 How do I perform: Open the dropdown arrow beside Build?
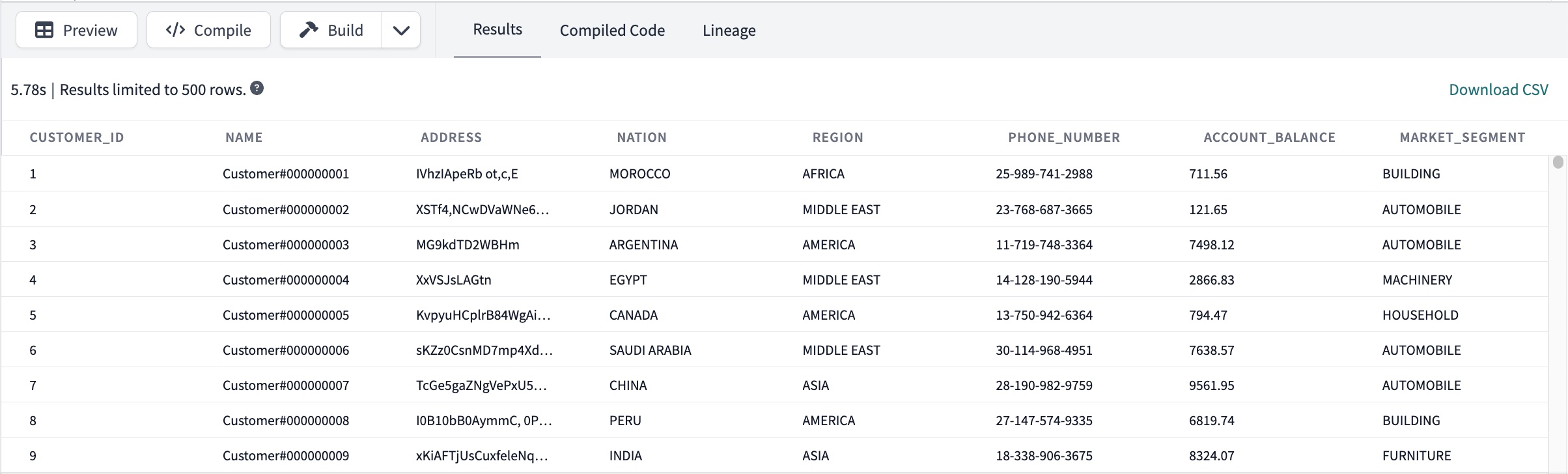click(x=401, y=30)
